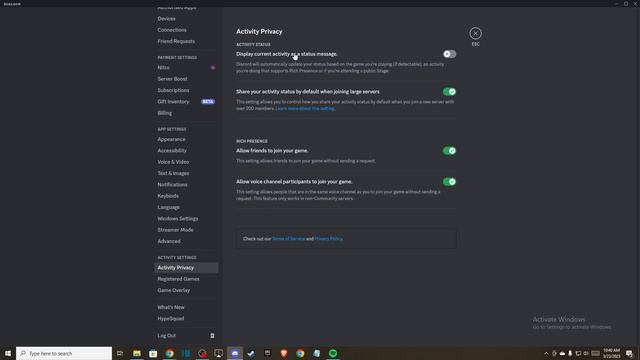640x360 pixels.
Task: Close settings with the ESC circle icon
Action: pyautogui.click(x=475, y=33)
